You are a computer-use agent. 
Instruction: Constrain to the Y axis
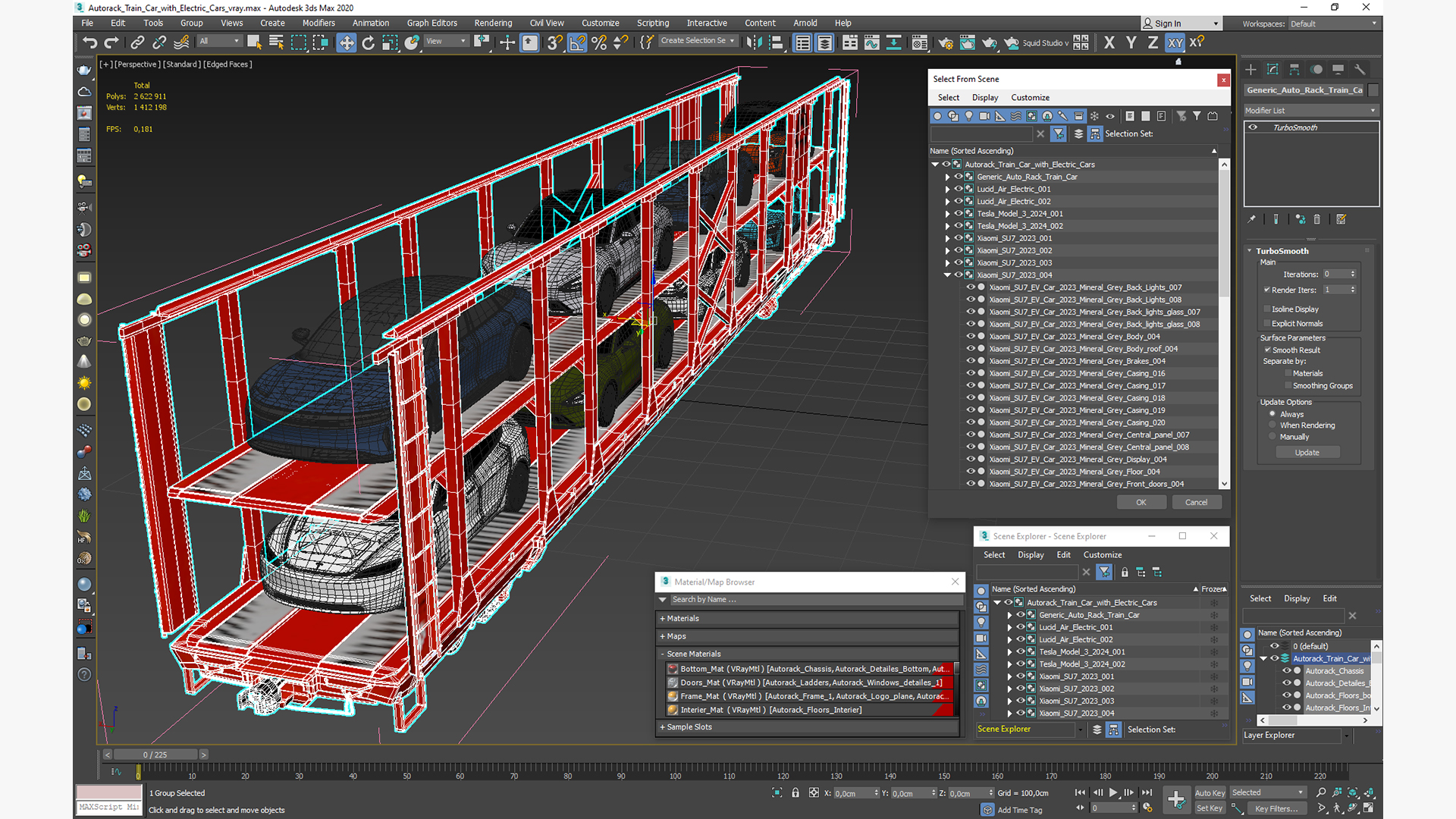click(1131, 42)
